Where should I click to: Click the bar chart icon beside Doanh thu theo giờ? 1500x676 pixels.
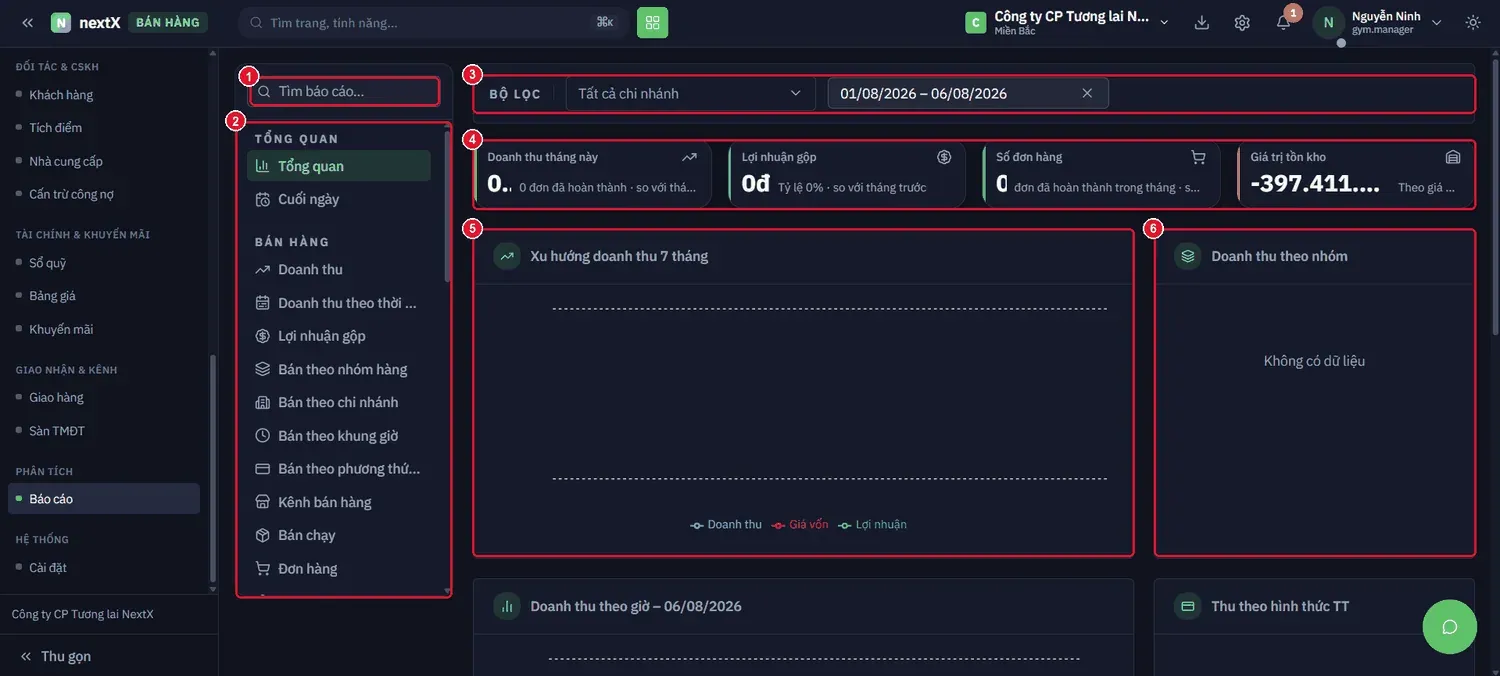[x=507, y=606]
